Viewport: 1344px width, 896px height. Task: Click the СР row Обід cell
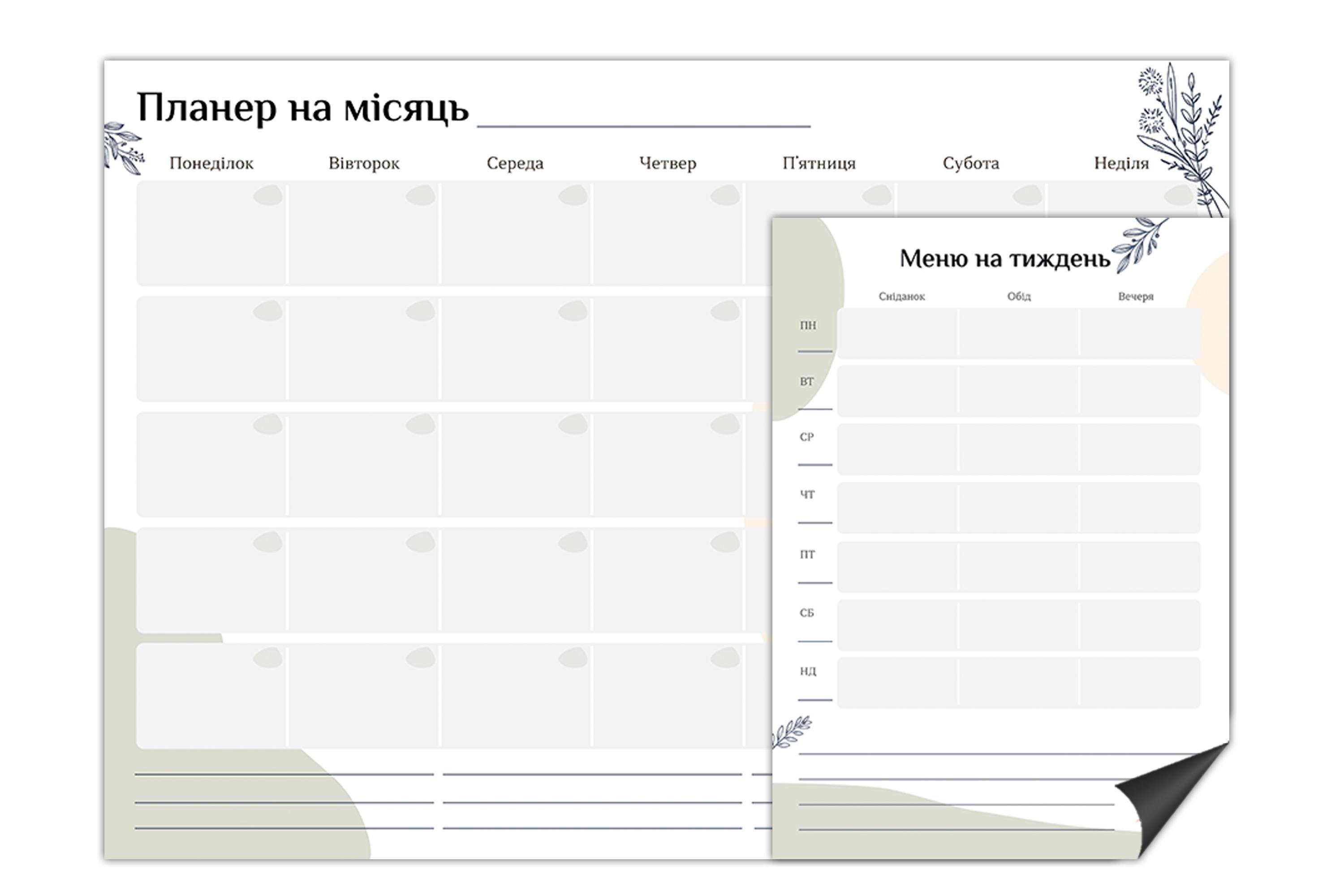point(1019,449)
